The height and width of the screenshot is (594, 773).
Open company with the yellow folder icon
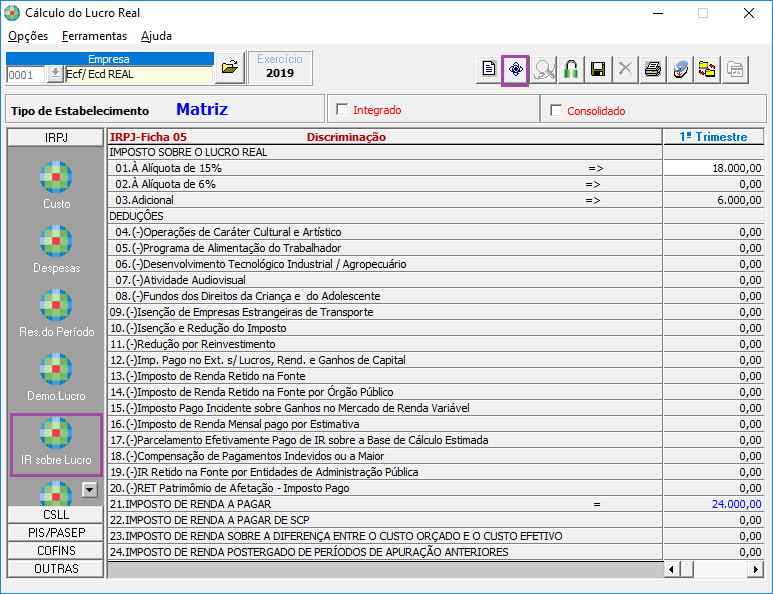point(229,68)
